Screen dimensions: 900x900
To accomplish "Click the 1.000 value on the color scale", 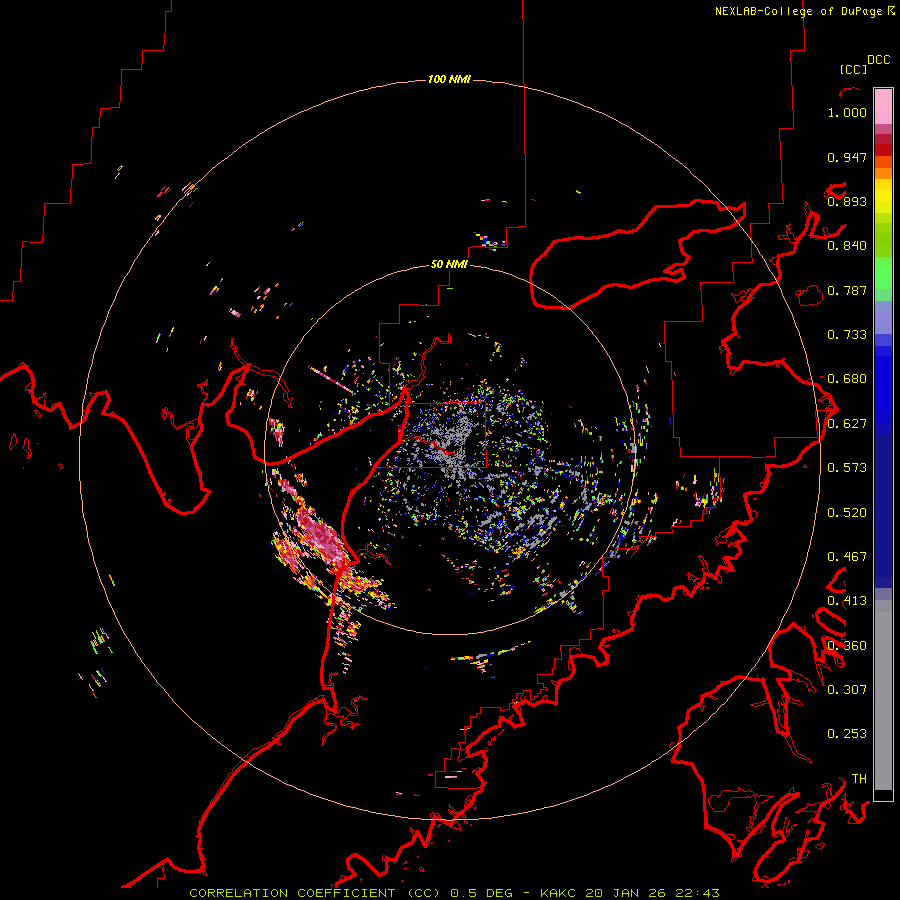I will (847, 112).
